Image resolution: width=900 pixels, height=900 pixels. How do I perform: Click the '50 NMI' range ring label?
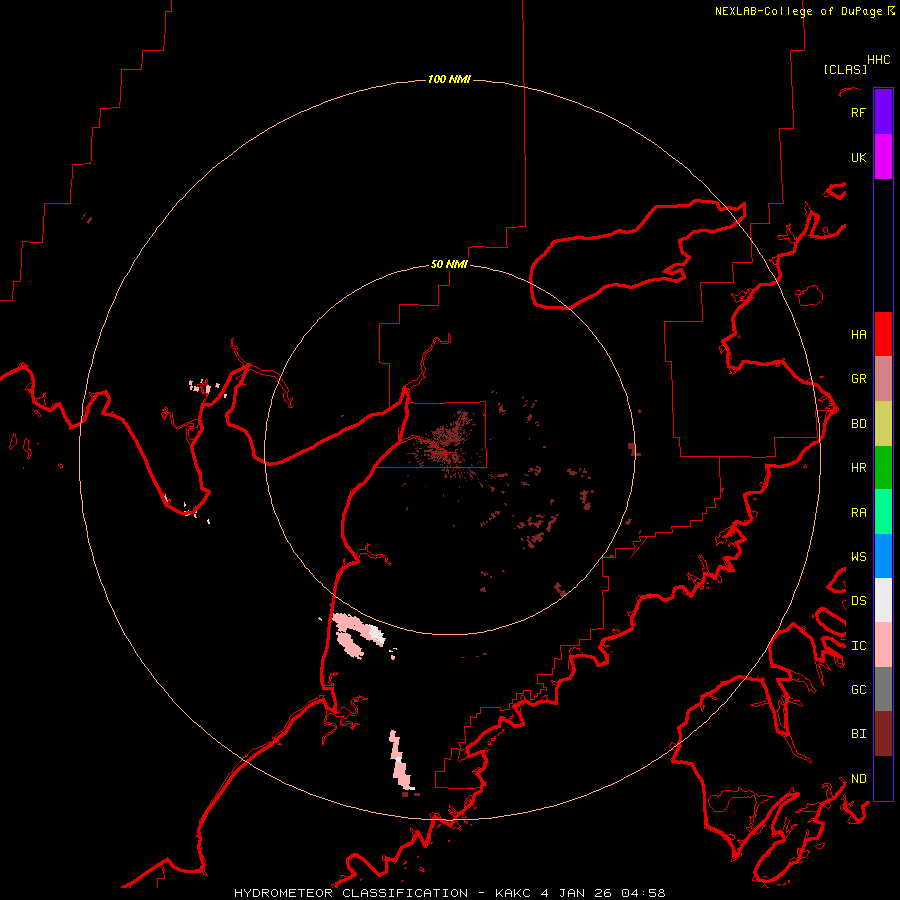[x=449, y=264]
